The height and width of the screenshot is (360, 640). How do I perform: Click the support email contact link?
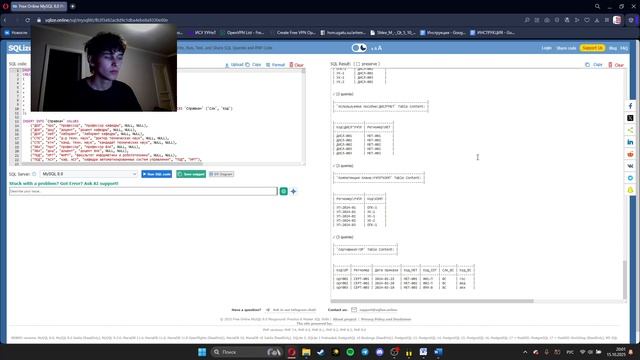pyautogui.click(x=378, y=310)
